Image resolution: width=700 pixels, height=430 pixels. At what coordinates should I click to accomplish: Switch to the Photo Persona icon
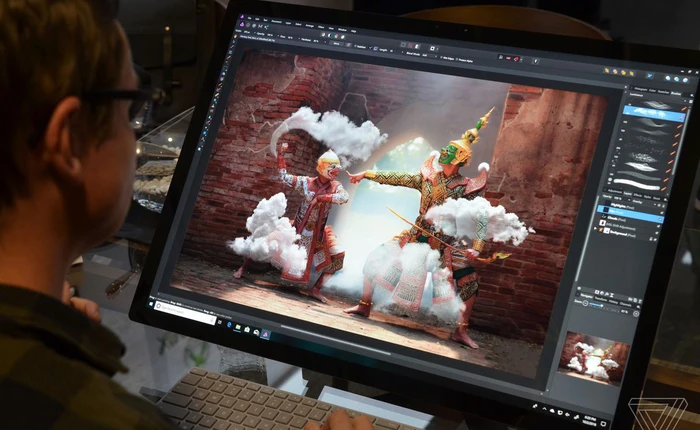point(242,24)
